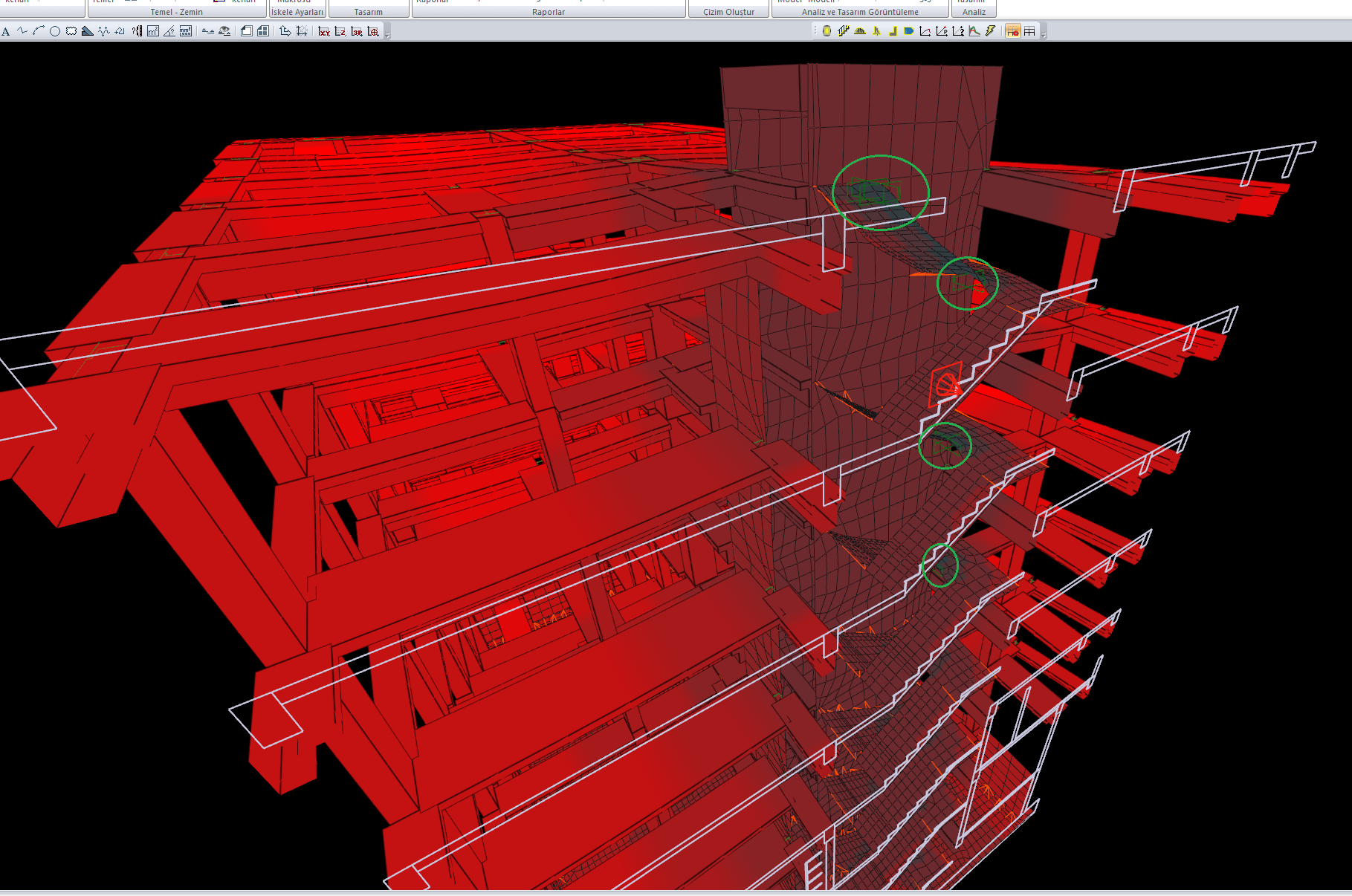Choose the filled triangle hatch tool
Screen dimensions: 1352x896
88,31
